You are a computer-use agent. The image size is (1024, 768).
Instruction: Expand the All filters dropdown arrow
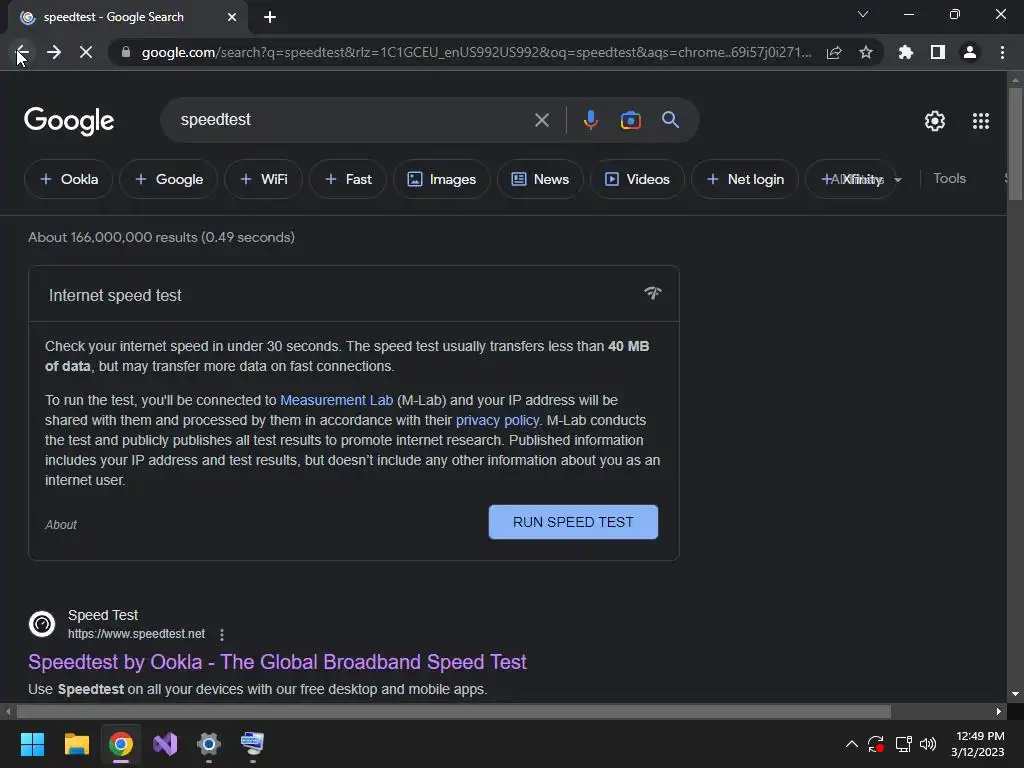[x=898, y=180]
